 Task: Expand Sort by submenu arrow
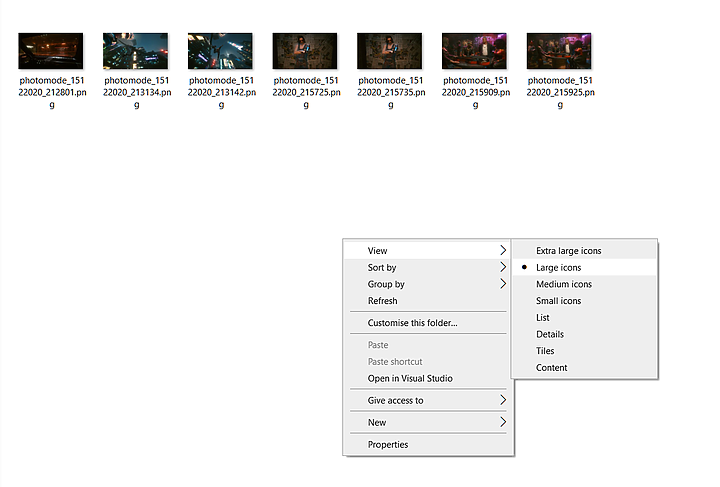point(503,267)
